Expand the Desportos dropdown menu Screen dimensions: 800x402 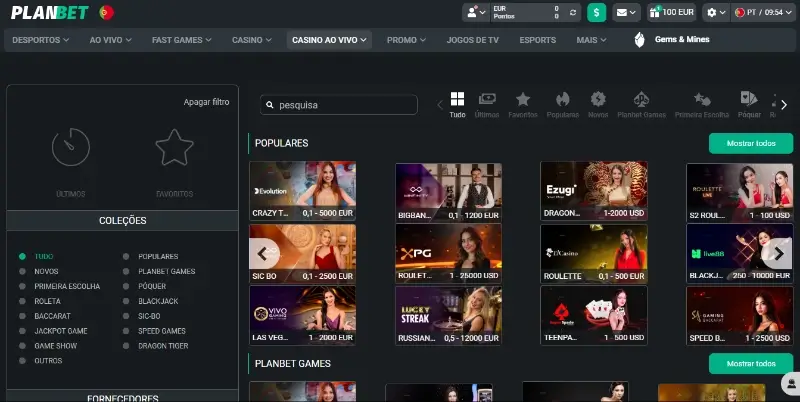tap(41, 40)
